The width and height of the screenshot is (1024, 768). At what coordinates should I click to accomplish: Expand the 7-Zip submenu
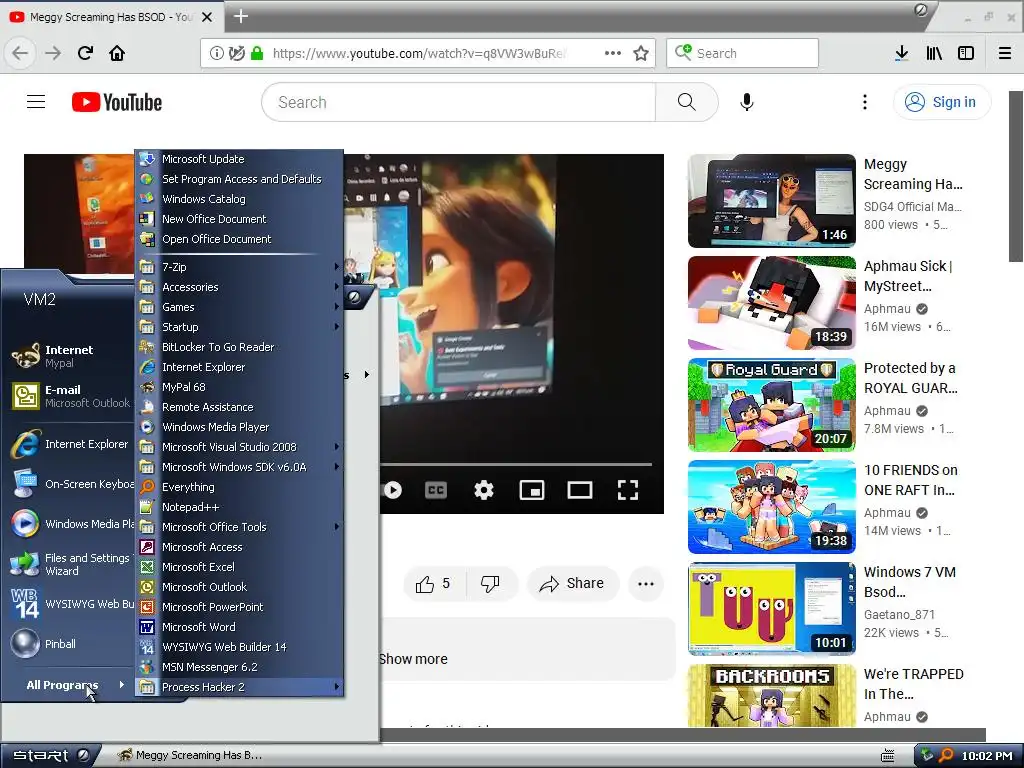(x=239, y=267)
